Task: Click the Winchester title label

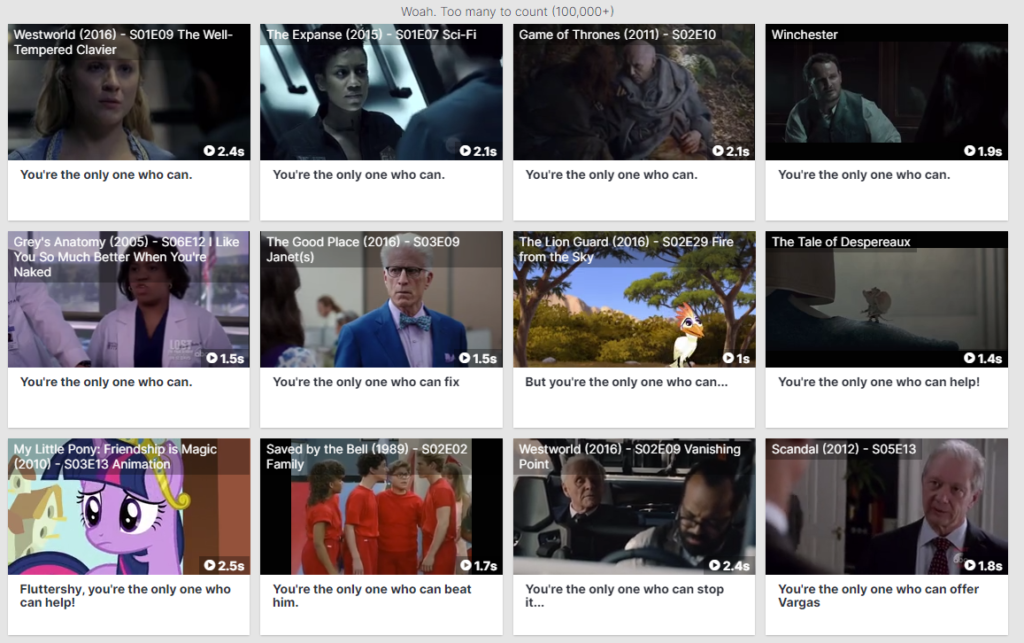Action: click(x=805, y=35)
